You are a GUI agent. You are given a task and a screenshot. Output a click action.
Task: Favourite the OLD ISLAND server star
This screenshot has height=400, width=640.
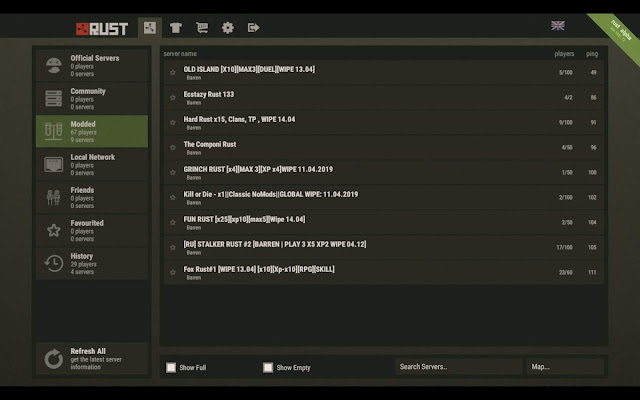(x=173, y=73)
